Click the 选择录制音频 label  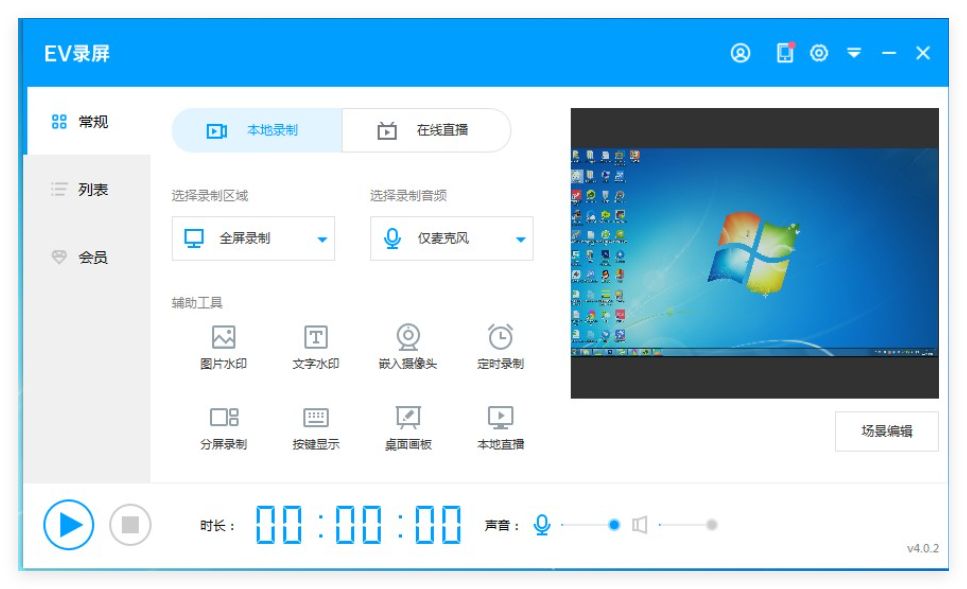pos(408,196)
